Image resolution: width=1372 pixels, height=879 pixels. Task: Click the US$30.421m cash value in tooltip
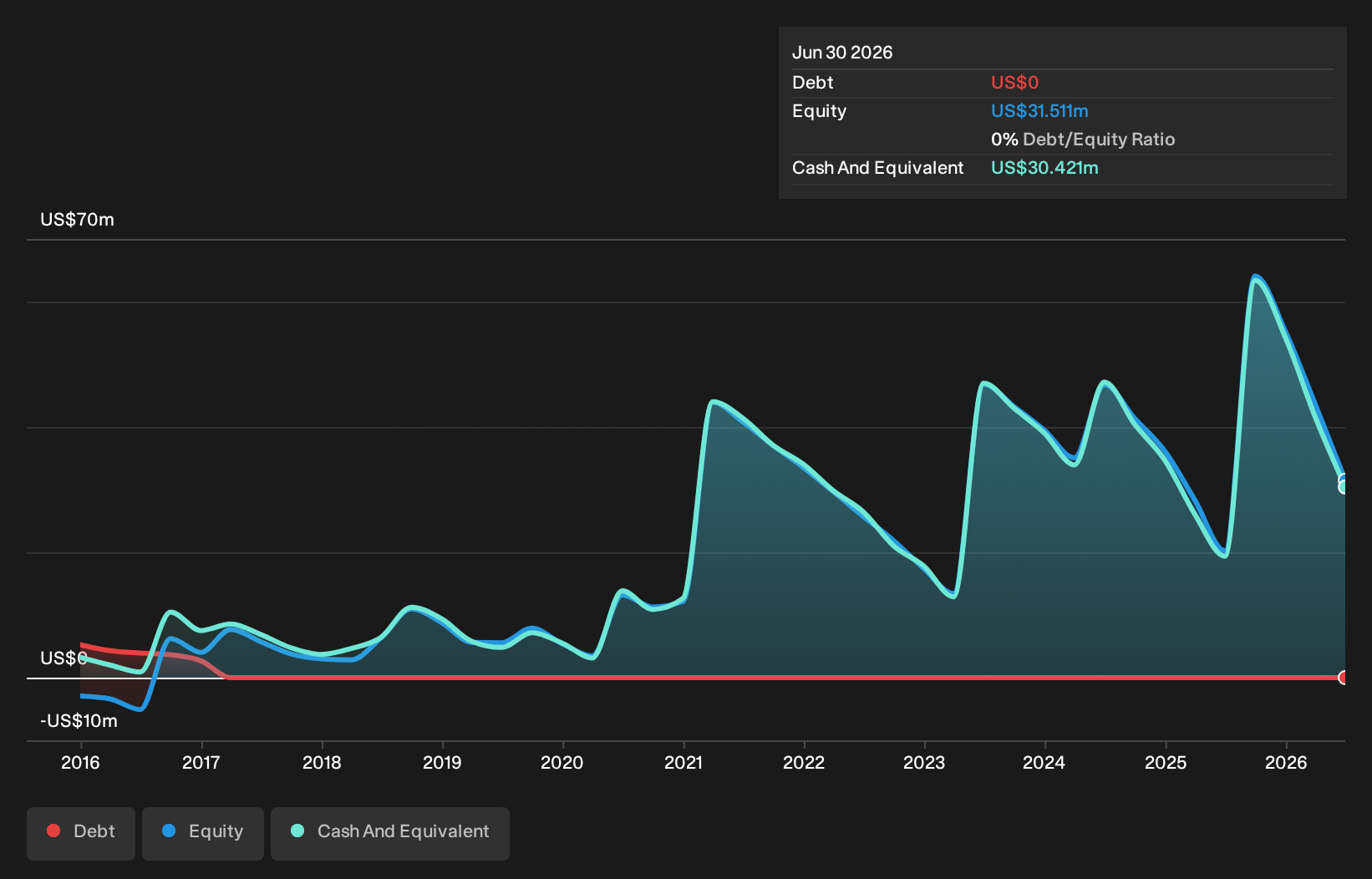tap(1044, 168)
